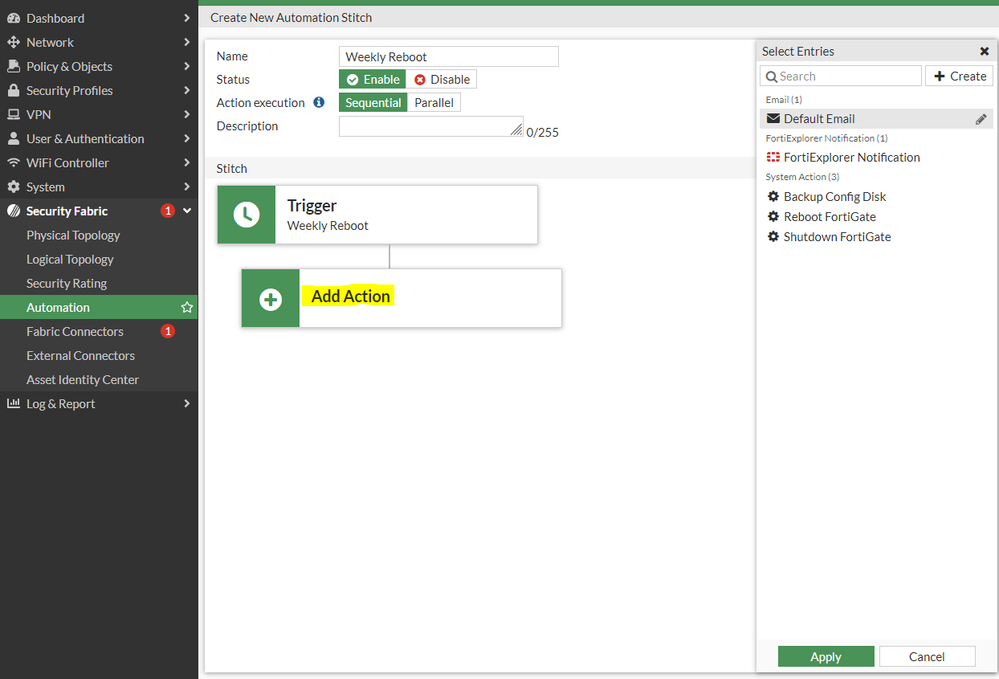Click the Add Action label

[x=350, y=296]
